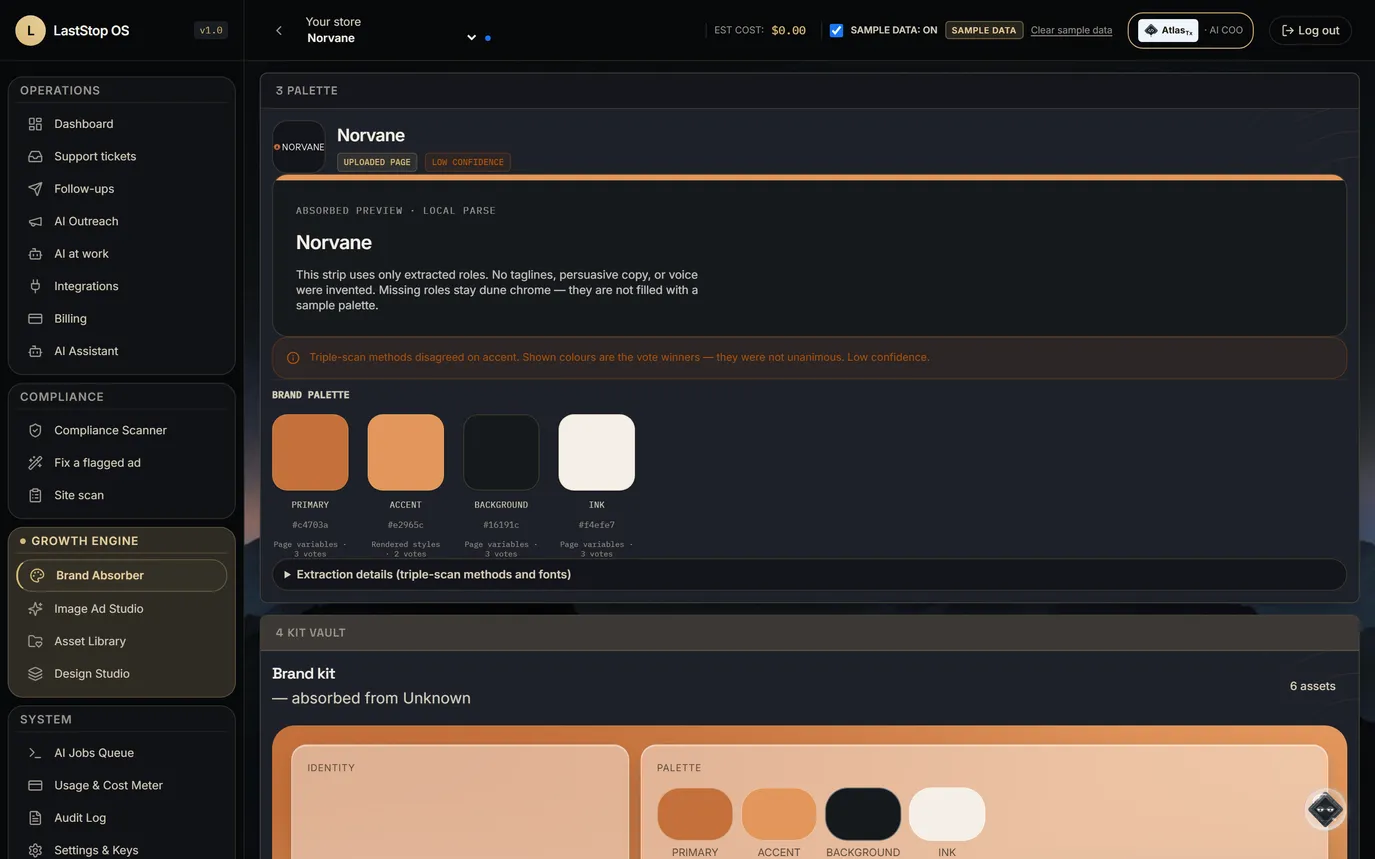Click the Clear sample data link

click(1071, 30)
